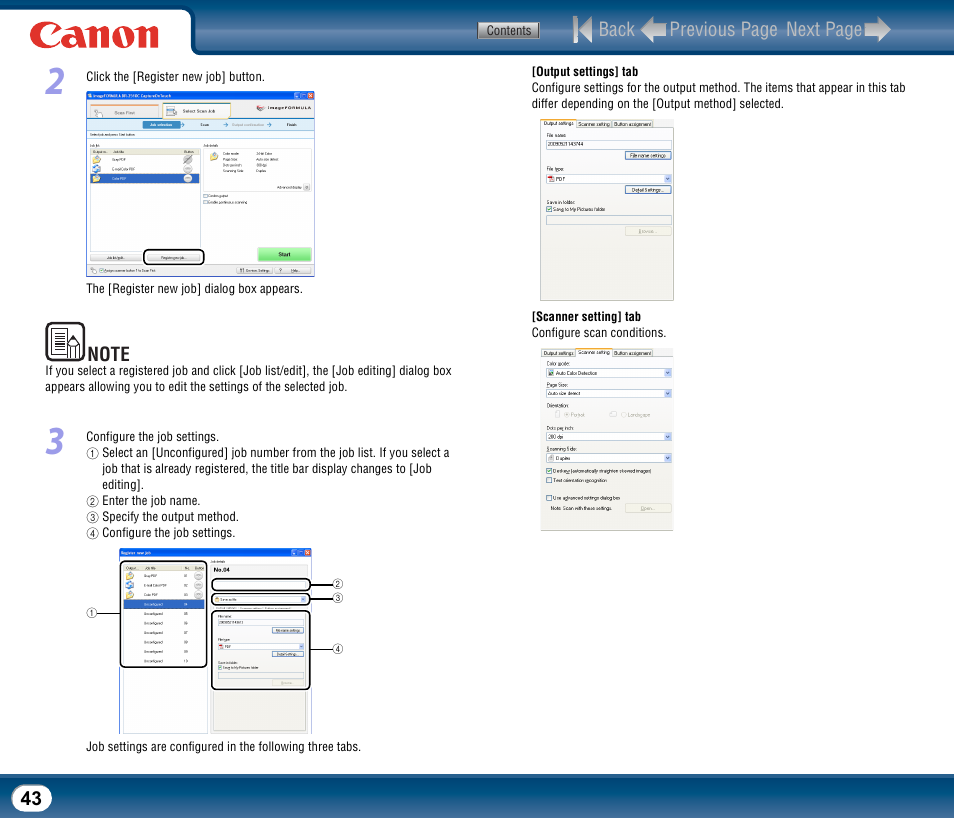Open the Color mode dropdown
This screenshot has height=818, width=954.
click(608, 373)
